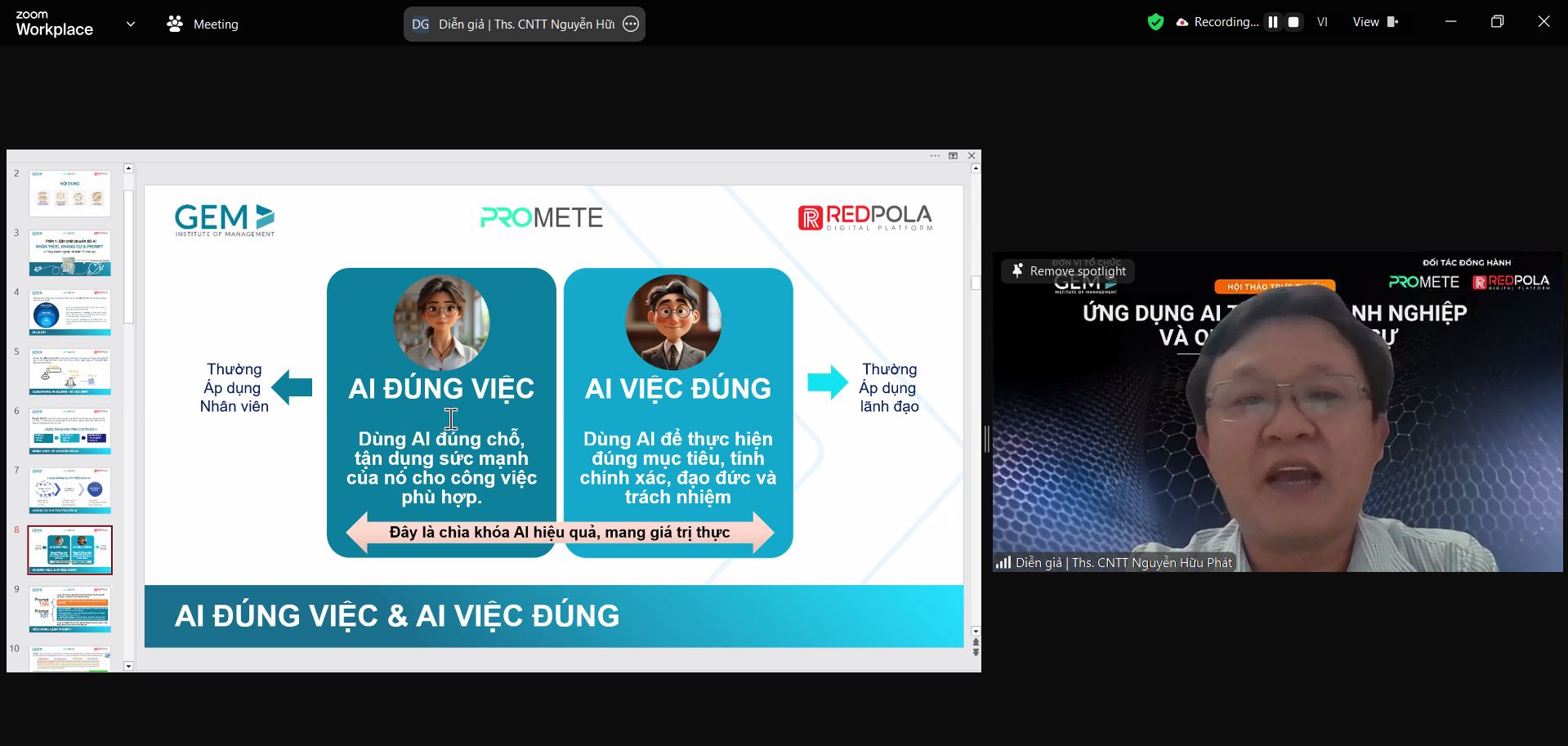Click slide area scroll down arrow

coord(976,631)
